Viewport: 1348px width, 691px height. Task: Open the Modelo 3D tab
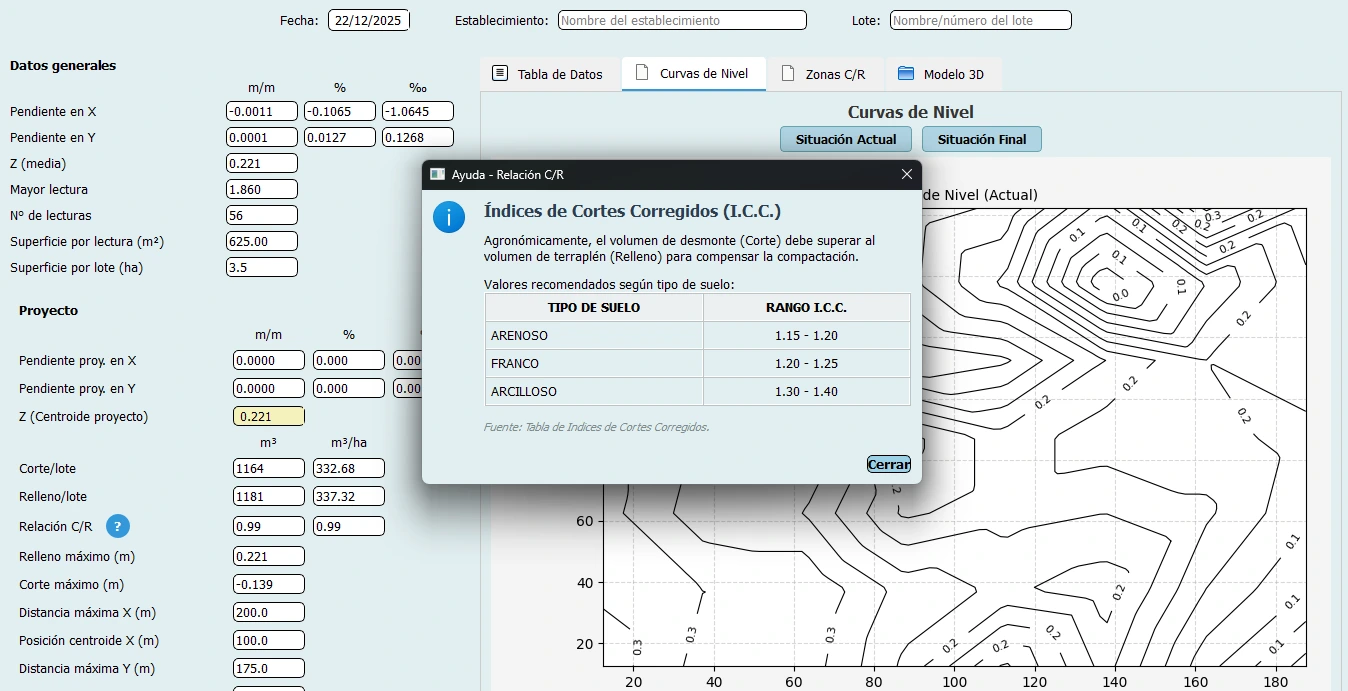pyautogui.click(x=953, y=75)
